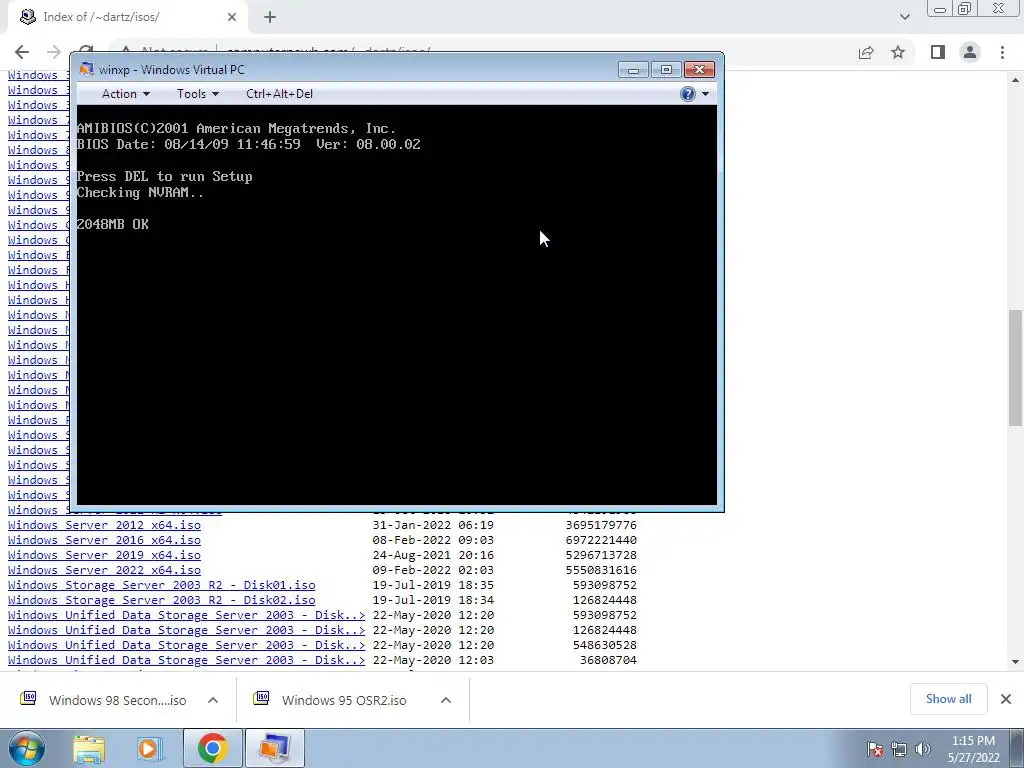Click the file size 6972221440 text

(x=601, y=540)
